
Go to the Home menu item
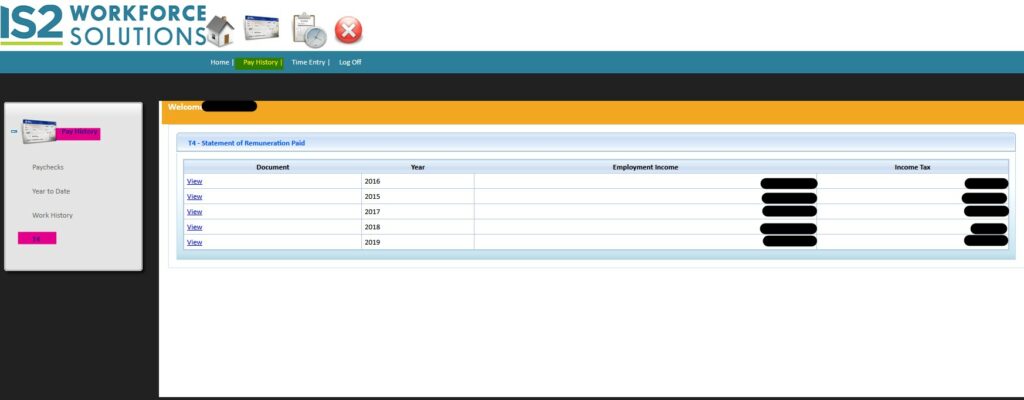pyautogui.click(x=219, y=62)
